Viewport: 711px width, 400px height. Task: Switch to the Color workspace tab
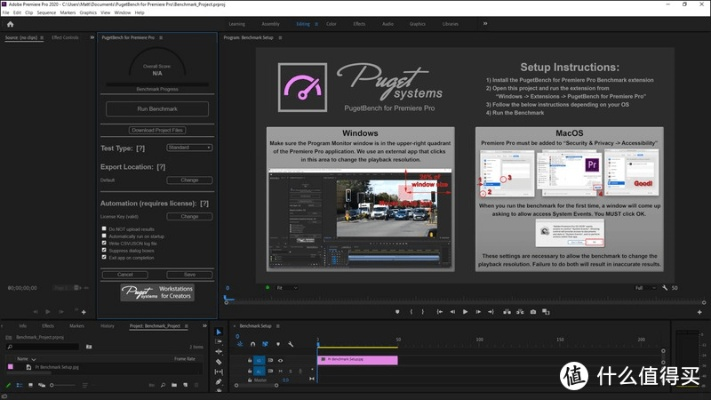pyautogui.click(x=331, y=22)
